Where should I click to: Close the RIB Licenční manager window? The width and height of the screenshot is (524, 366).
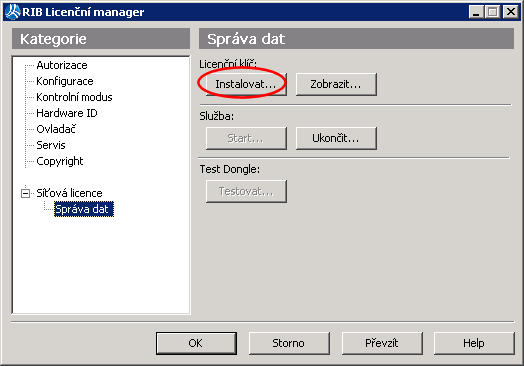[x=511, y=12]
